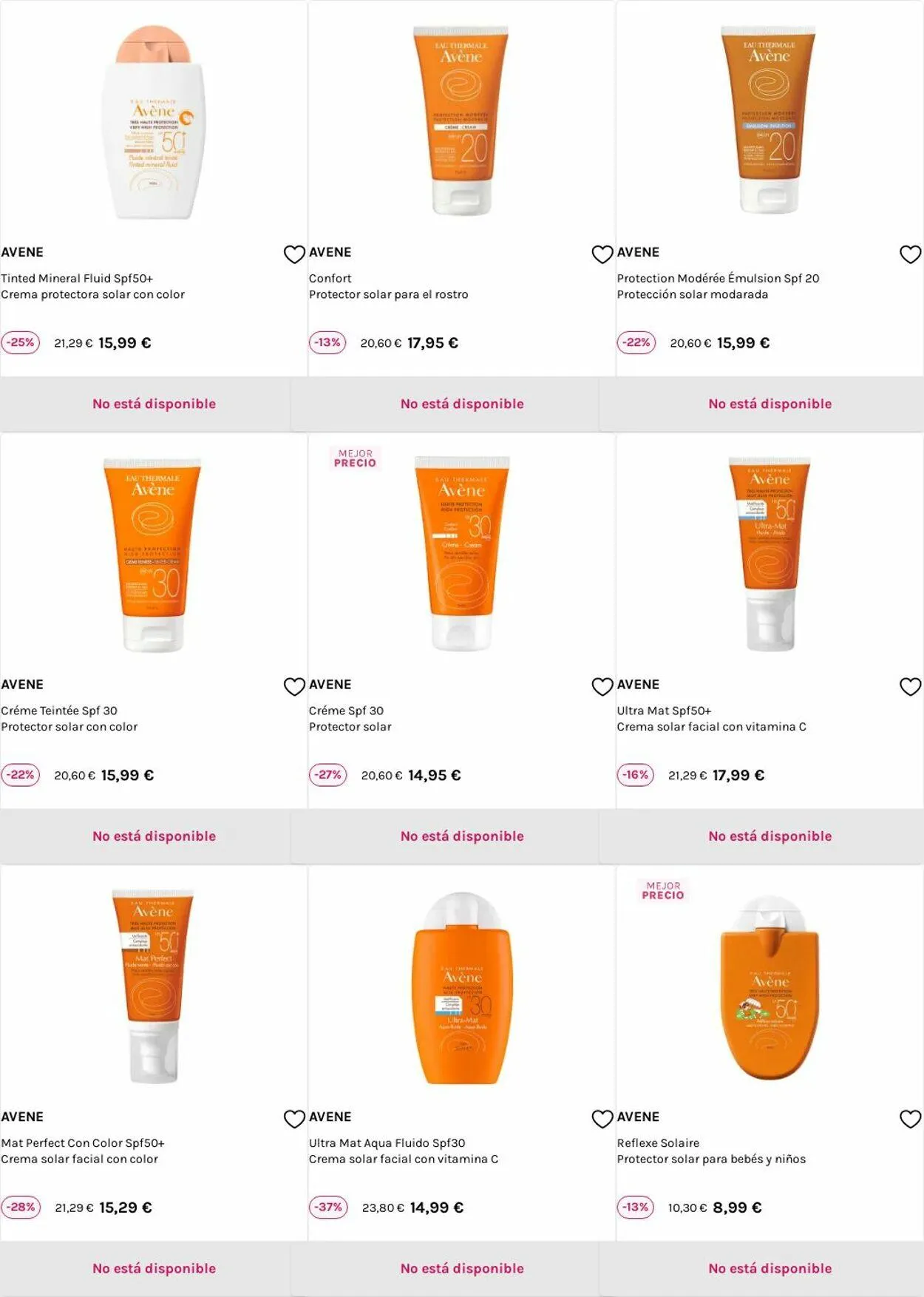Click heart icon for Avene Confort
924x1297 pixels.
[602, 254]
